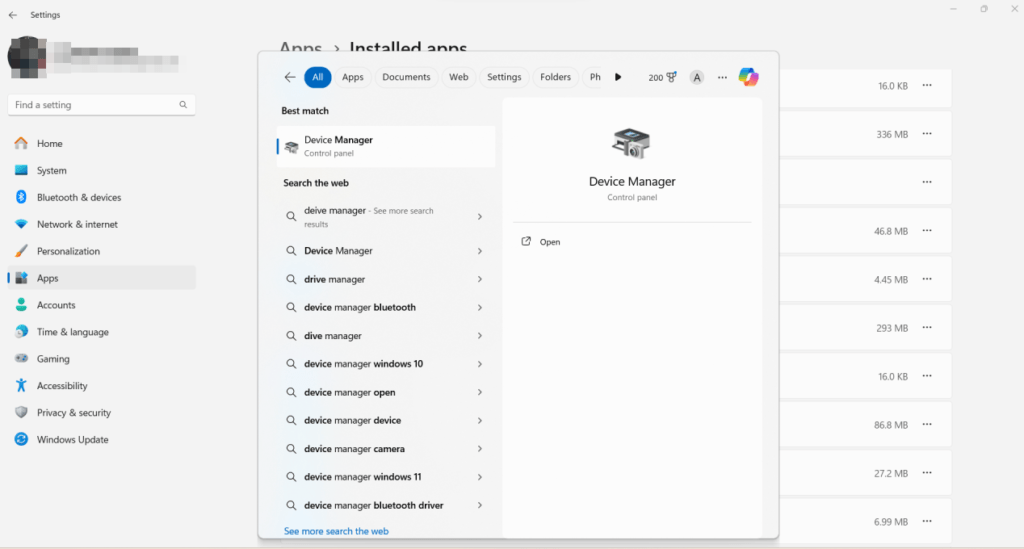The height and width of the screenshot is (549, 1024).
Task: Click the Device Manager best match icon
Action: [291, 147]
